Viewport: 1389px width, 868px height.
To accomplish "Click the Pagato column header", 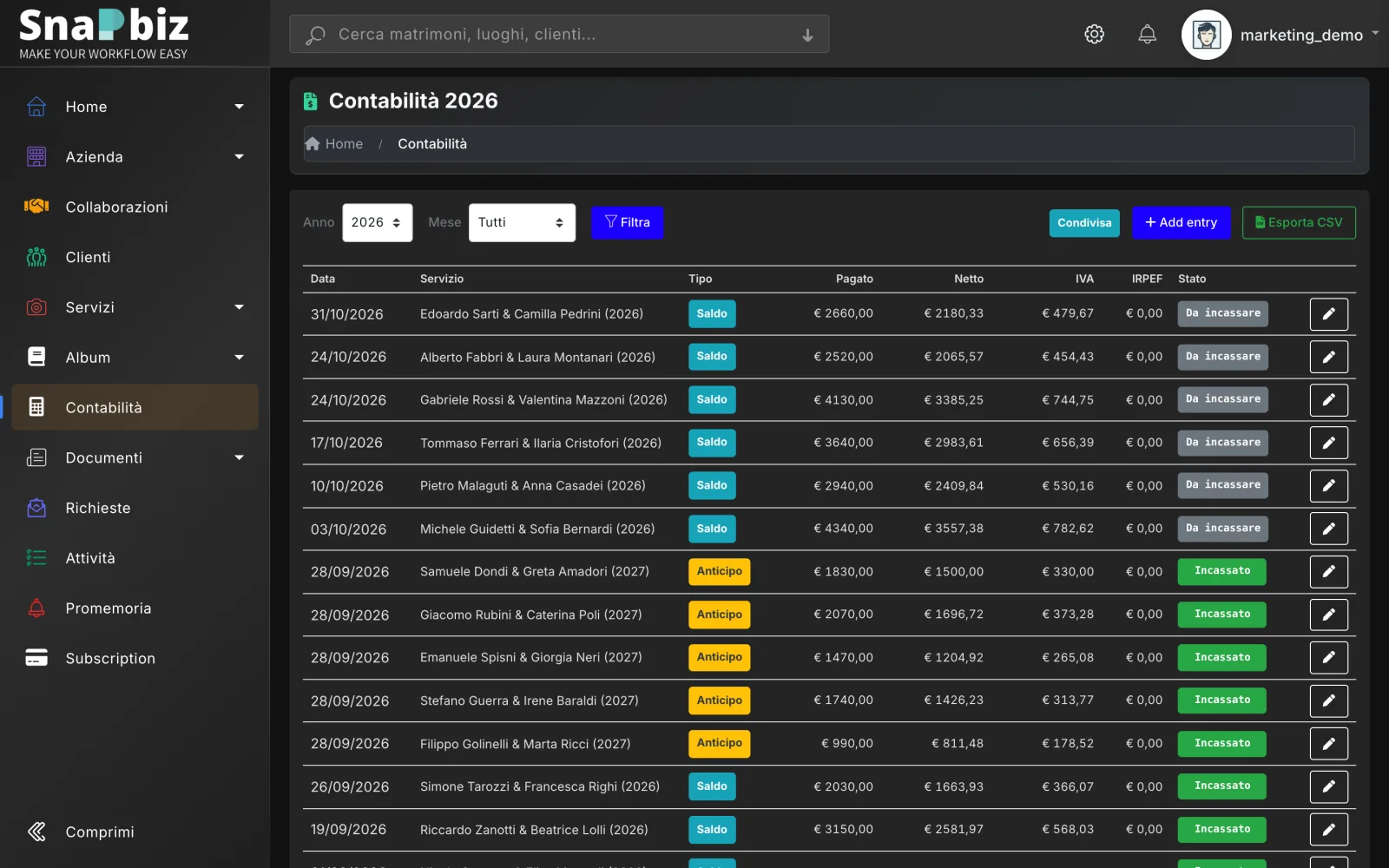I will (x=854, y=279).
